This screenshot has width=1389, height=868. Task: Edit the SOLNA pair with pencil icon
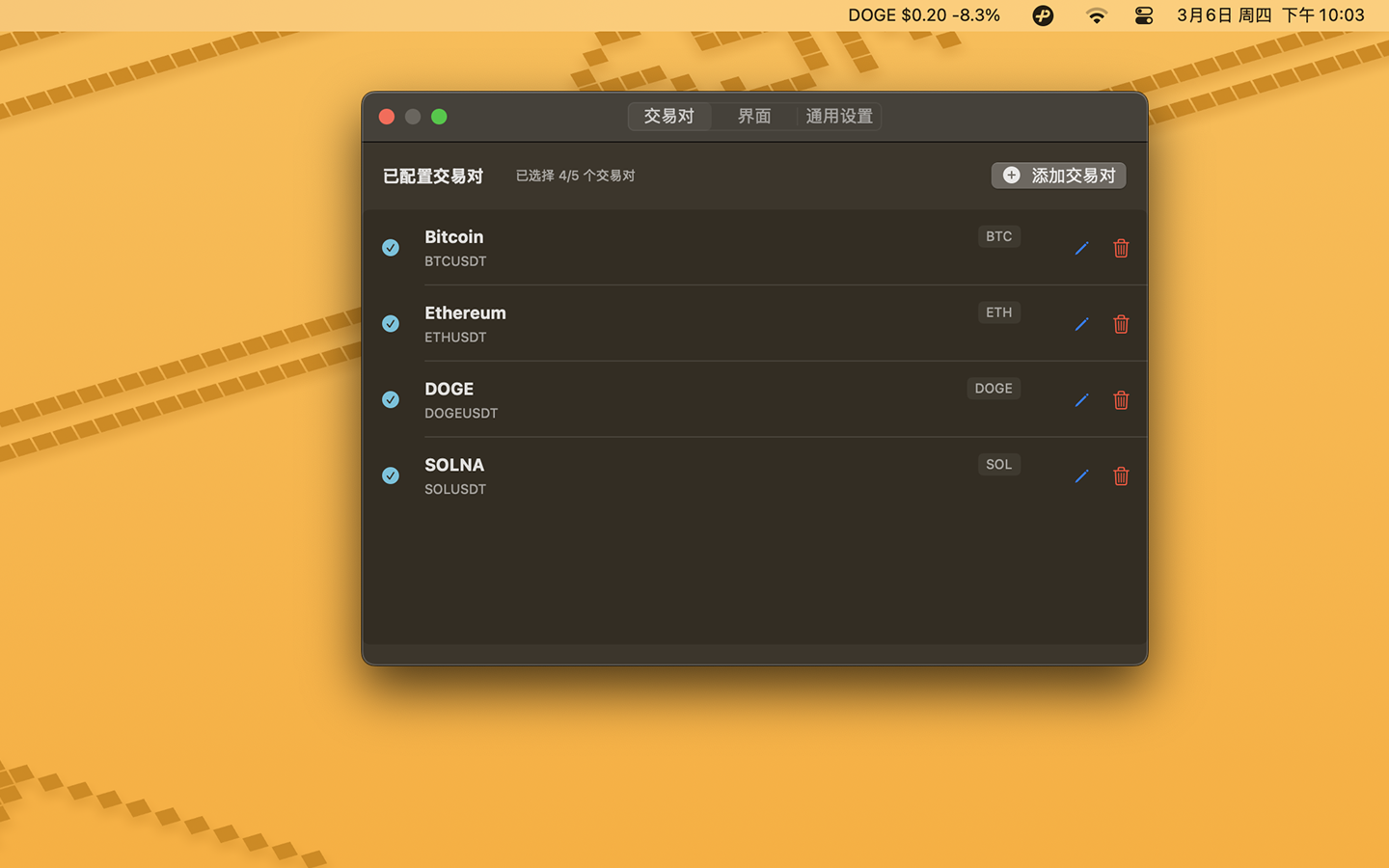coord(1081,475)
